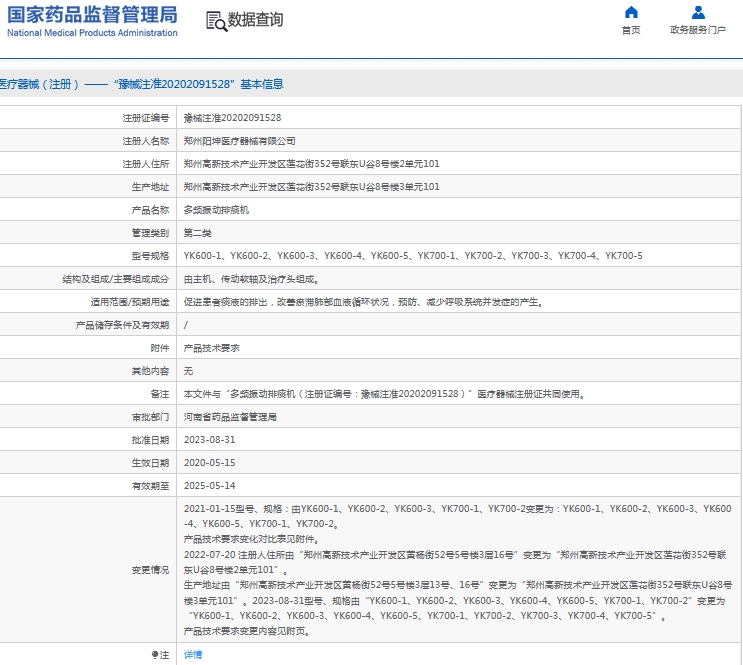
Task: Click the 2021-01-15 change record line
Action: 457,516
